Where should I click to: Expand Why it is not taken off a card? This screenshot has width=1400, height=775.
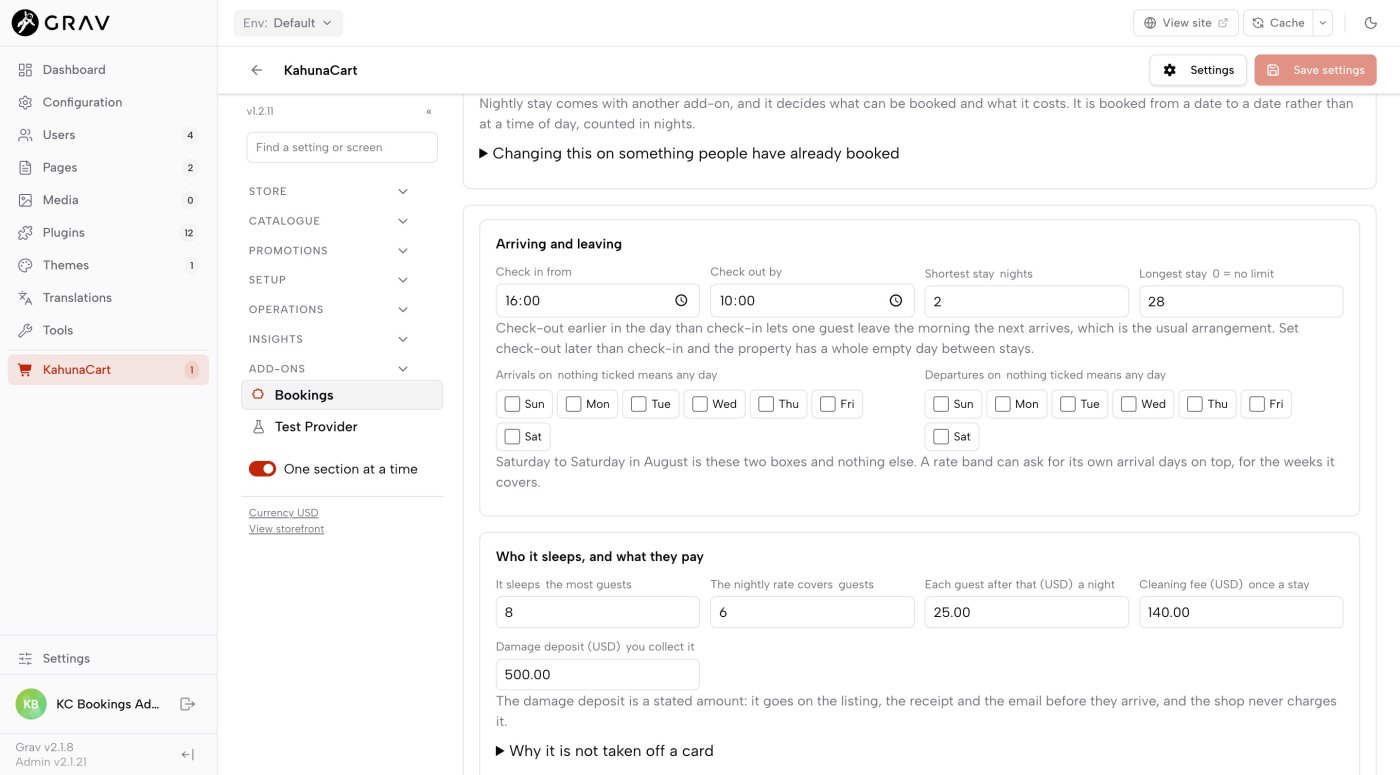605,751
